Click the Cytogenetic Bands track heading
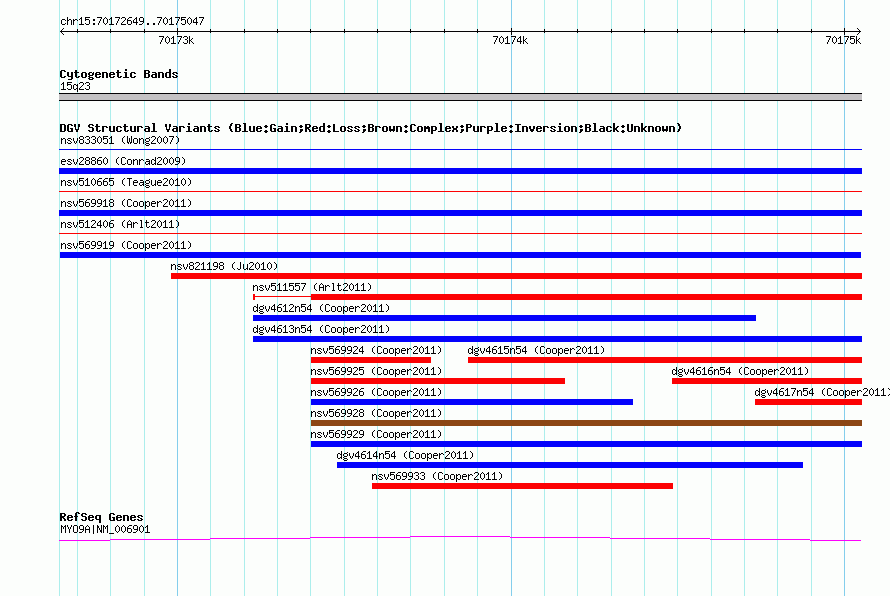Image resolution: width=890 pixels, height=596 pixels. click(119, 74)
